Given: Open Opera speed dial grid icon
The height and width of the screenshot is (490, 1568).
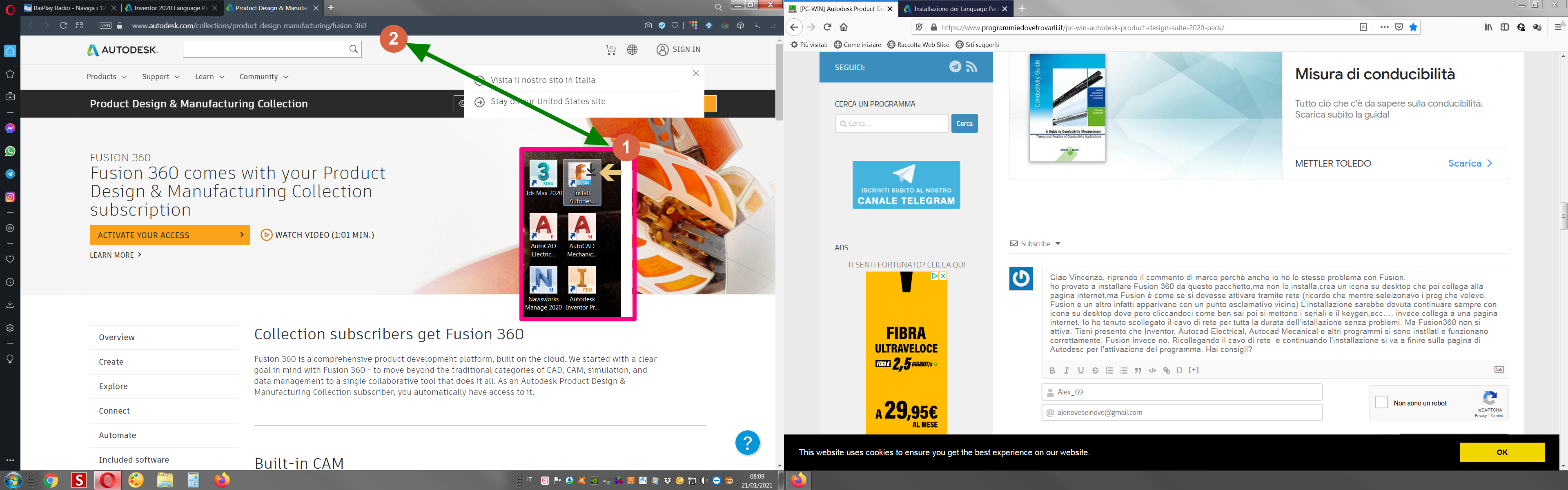Looking at the screenshot, I should 80,26.
